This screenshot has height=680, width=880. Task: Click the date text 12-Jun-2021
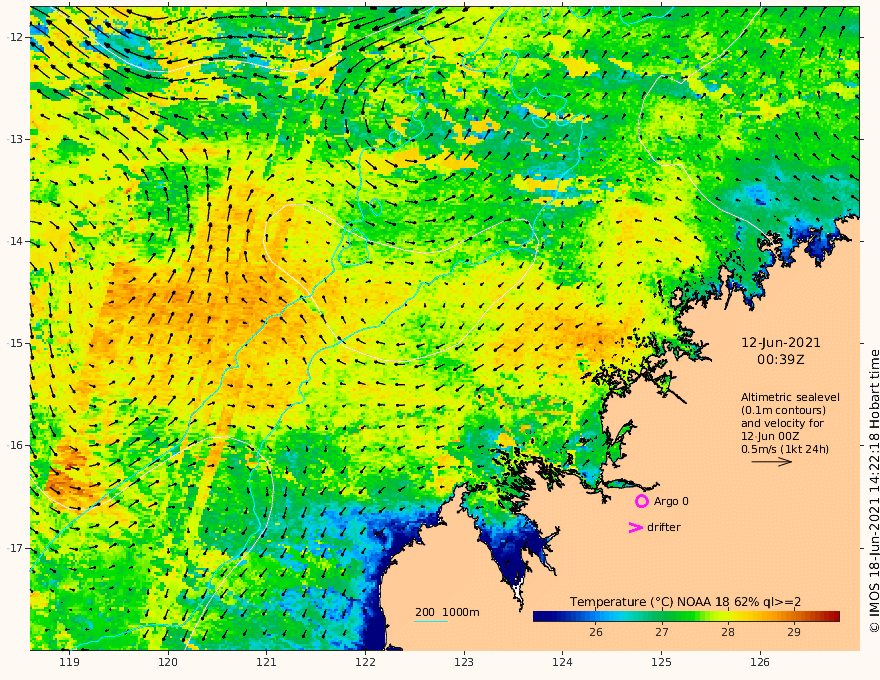point(781,343)
